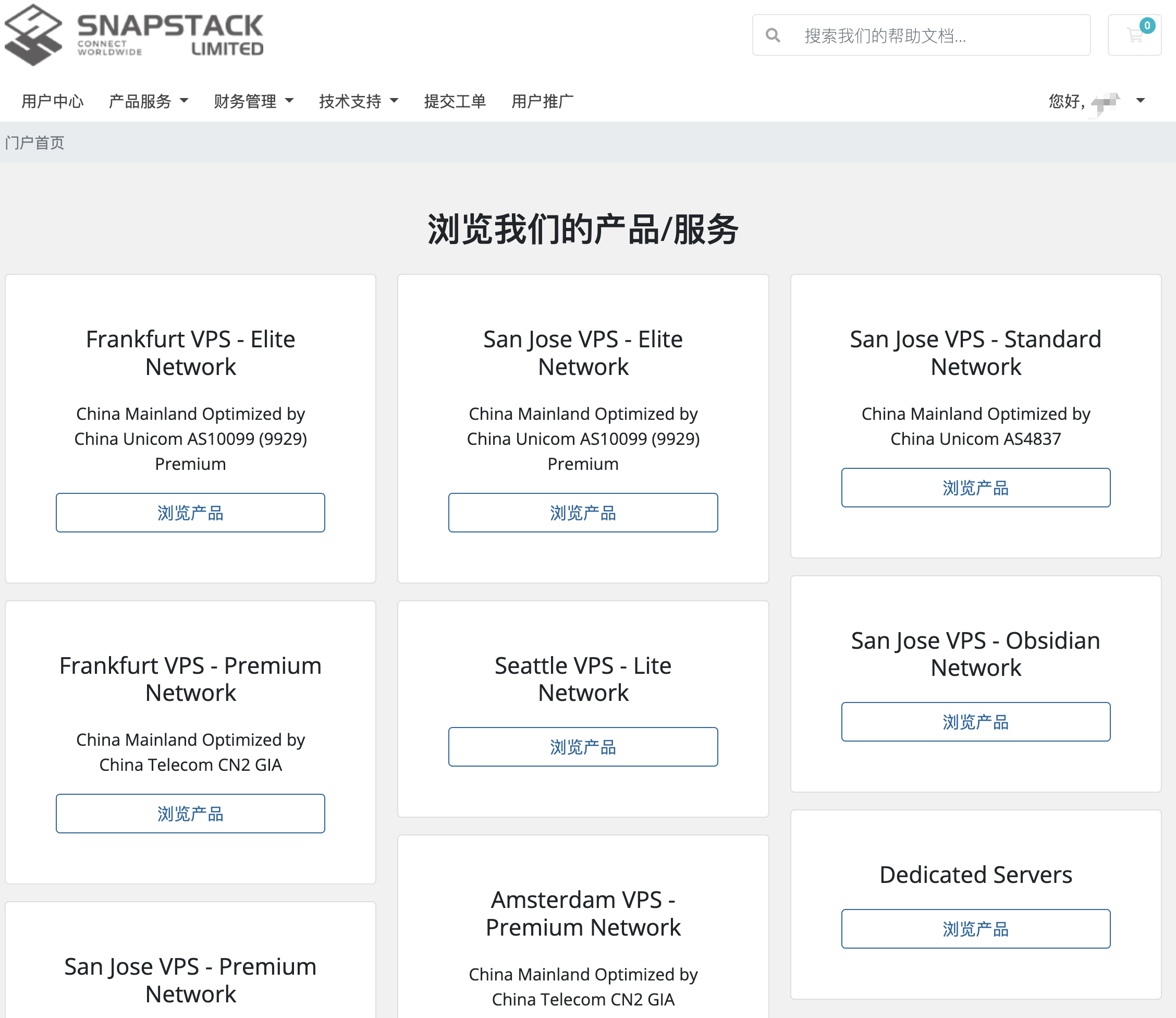Click the San Jose VPS - Obsidian Network title
The height and width of the screenshot is (1018, 1176).
click(975, 654)
